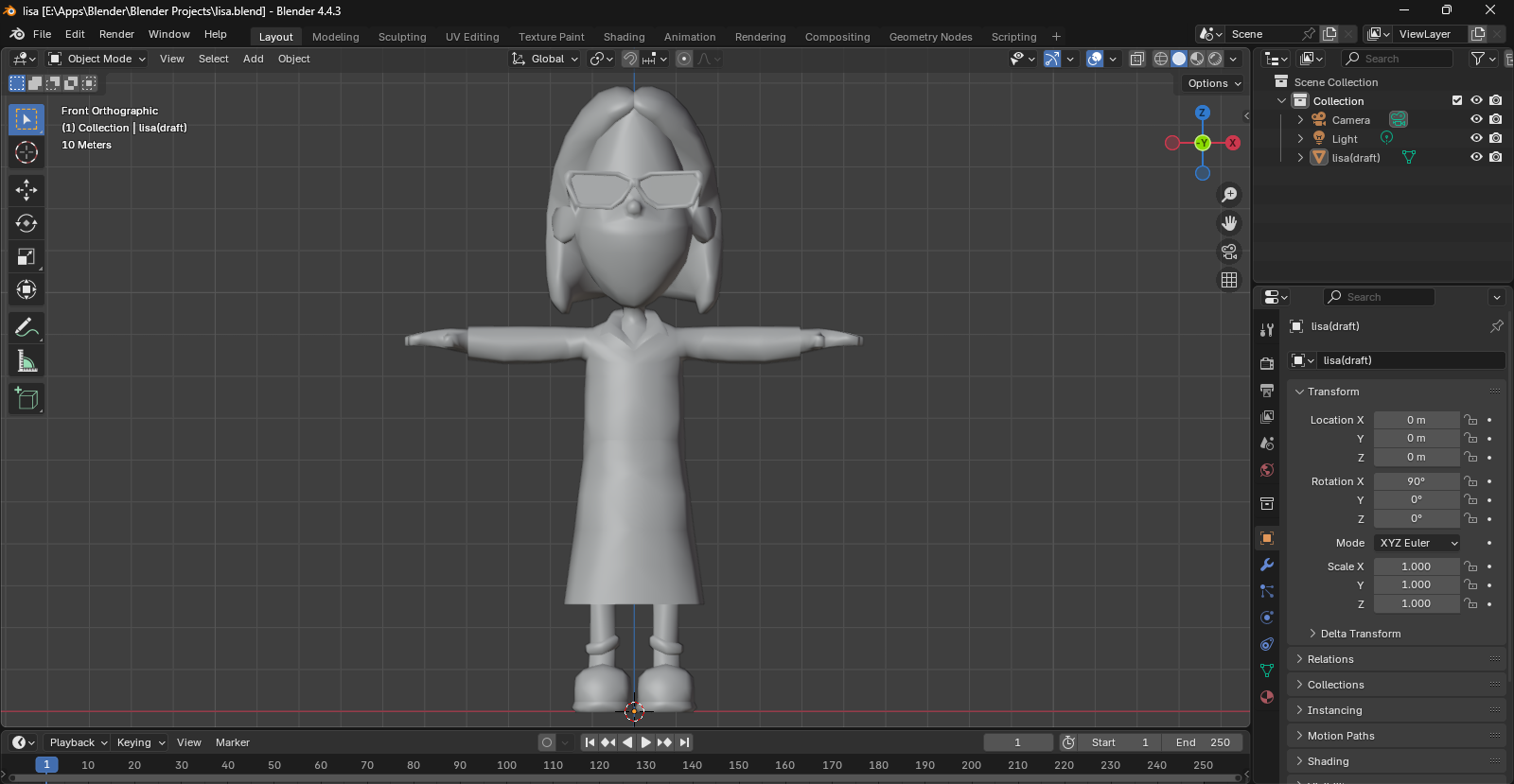Screen dimensions: 1514x784
Task: Open the Output properties tab
Action: point(1267,391)
